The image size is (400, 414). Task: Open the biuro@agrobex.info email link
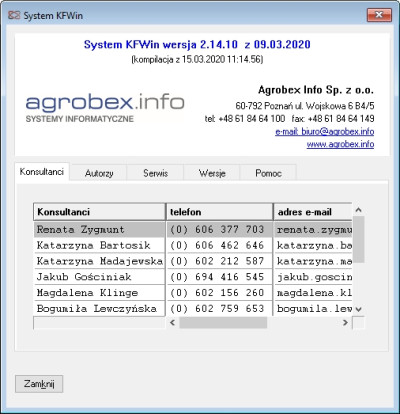pyautogui.click(x=325, y=131)
